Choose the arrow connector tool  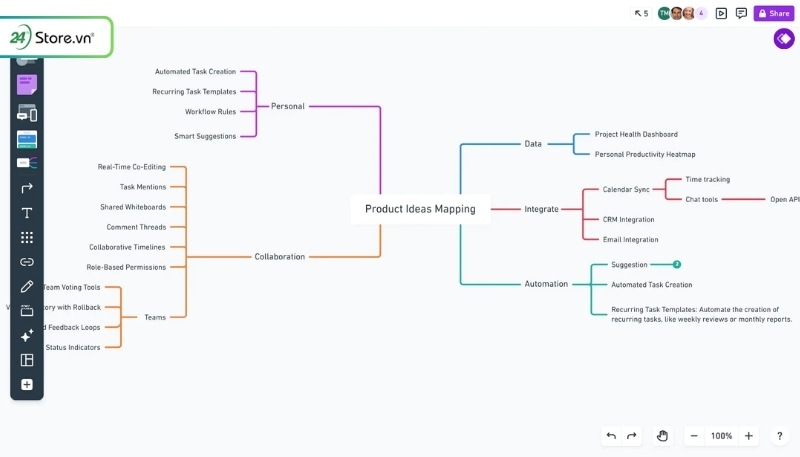[27, 188]
